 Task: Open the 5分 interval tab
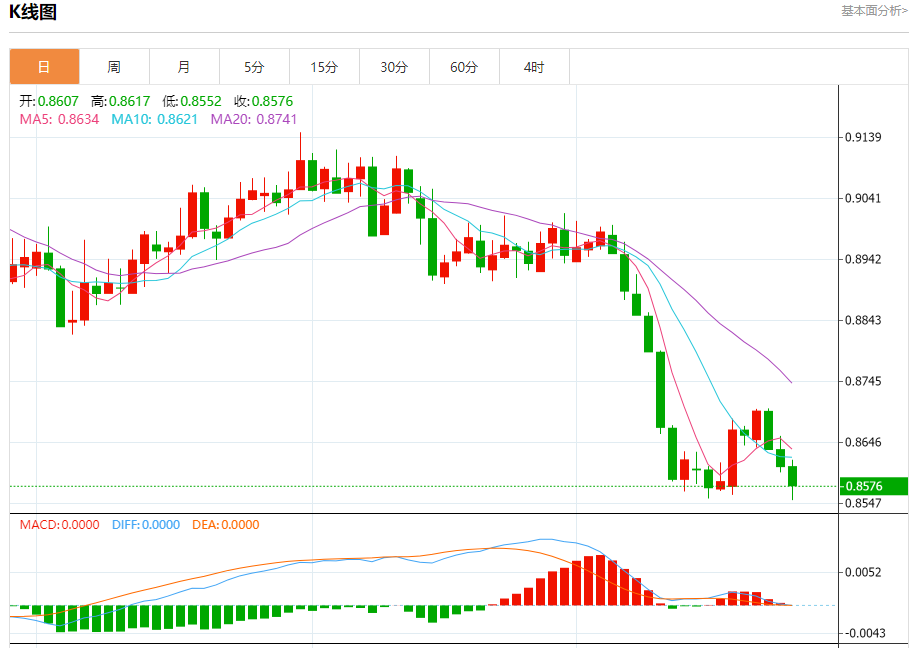254,67
